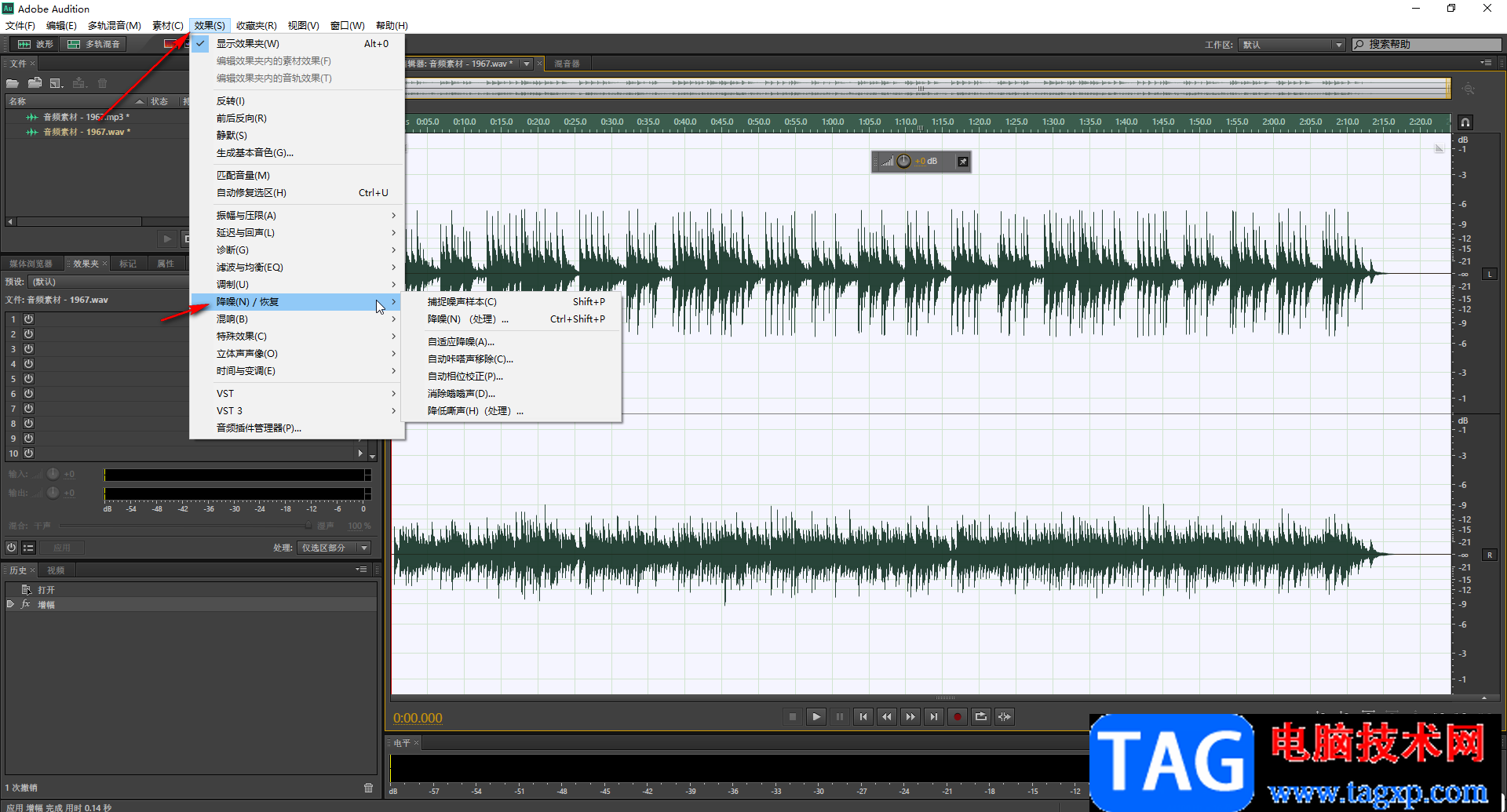Open the 收藏夹(R) menu
The width and height of the screenshot is (1507, 812).
[x=256, y=25]
